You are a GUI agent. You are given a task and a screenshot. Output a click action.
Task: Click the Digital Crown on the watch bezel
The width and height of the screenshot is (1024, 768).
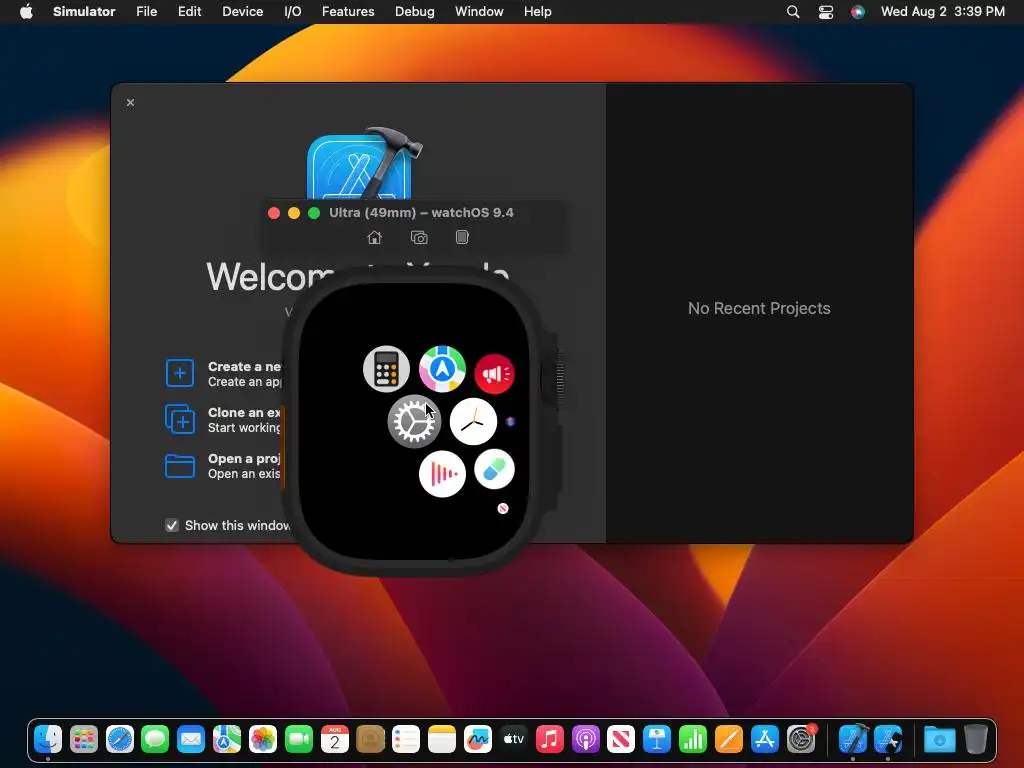[554, 378]
